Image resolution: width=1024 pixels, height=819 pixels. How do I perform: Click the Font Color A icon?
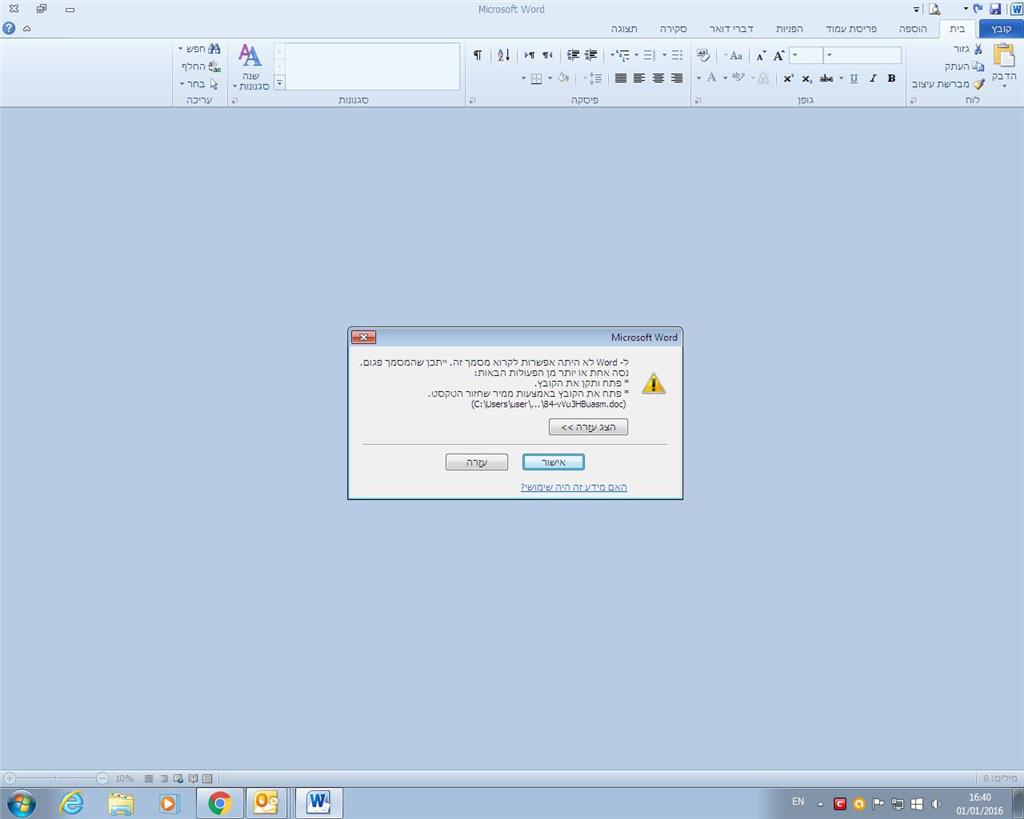712,78
